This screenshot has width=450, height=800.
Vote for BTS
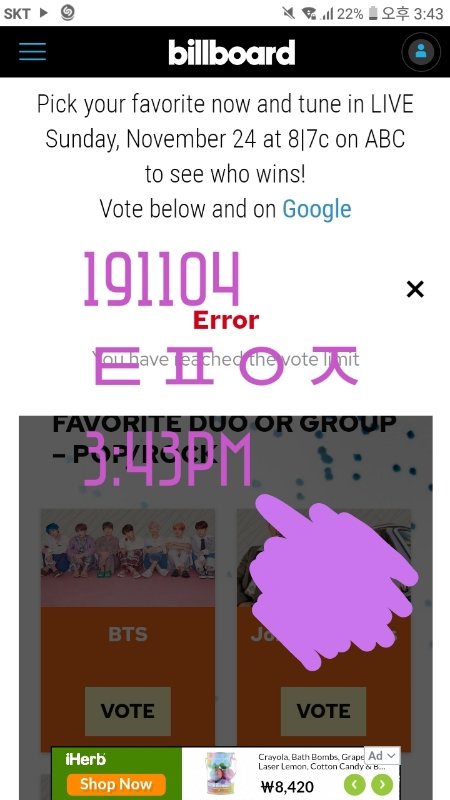coord(128,711)
